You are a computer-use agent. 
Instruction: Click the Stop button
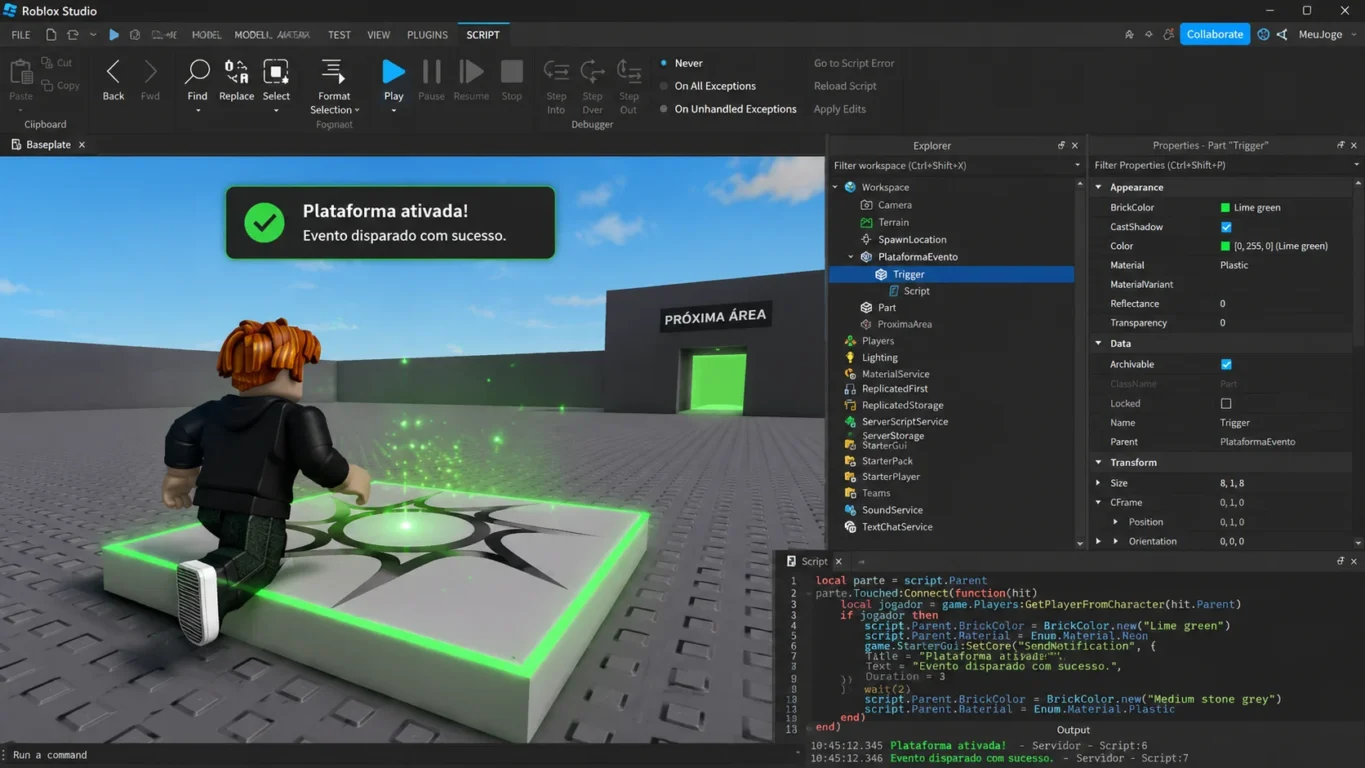tap(512, 71)
